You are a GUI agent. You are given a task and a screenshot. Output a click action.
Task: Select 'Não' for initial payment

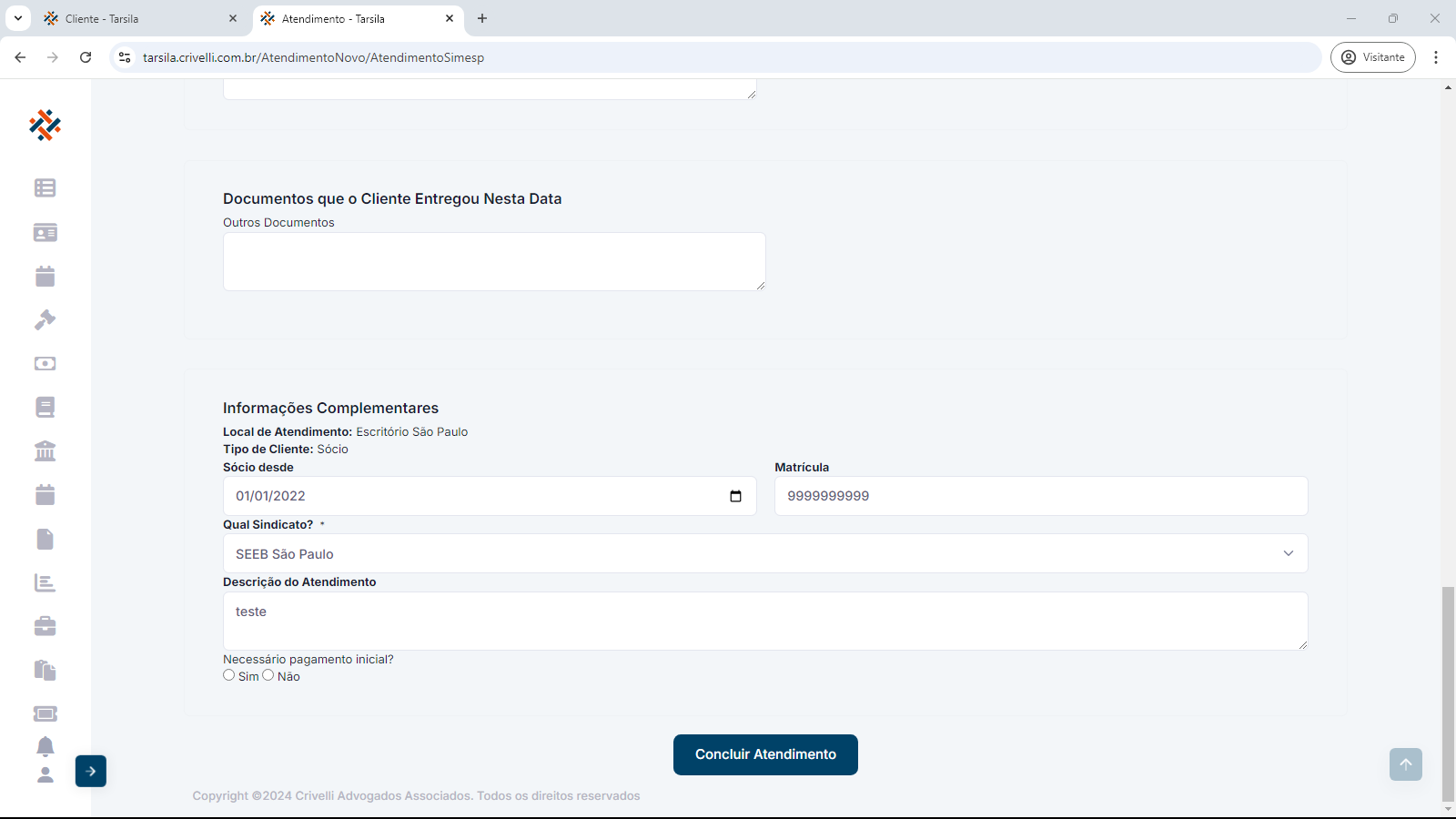tap(268, 675)
